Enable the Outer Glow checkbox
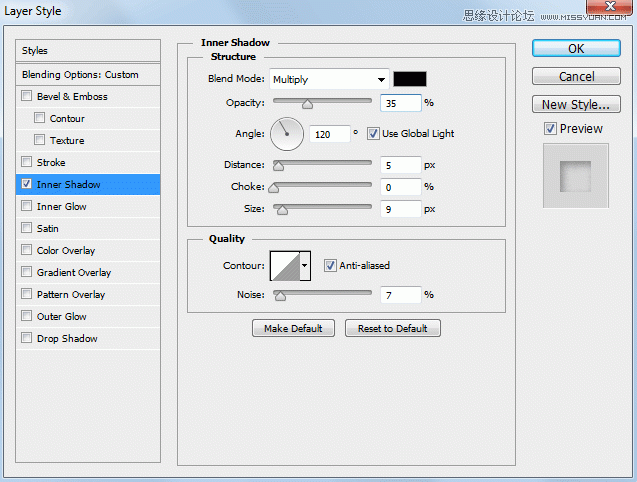This screenshot has height=482, width=637. [26, 315]
